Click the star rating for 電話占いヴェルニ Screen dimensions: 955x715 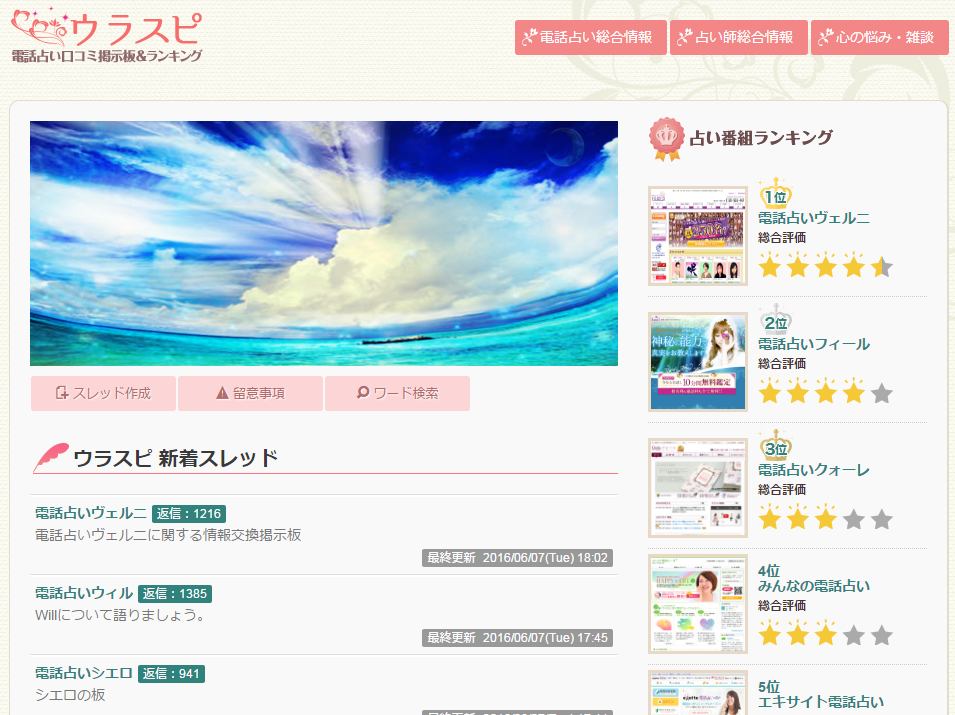point(825,266)
